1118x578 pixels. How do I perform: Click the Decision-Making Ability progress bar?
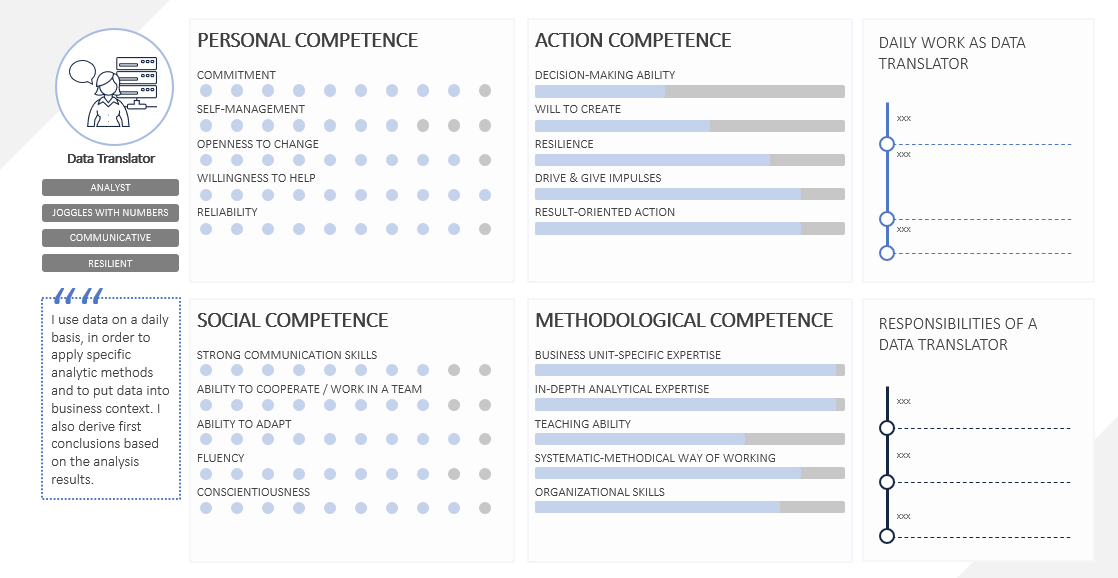[689, 91]
